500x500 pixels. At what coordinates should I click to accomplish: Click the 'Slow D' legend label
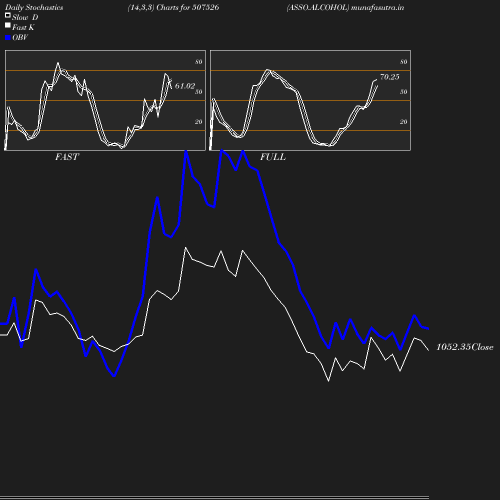tap(25, 18)
